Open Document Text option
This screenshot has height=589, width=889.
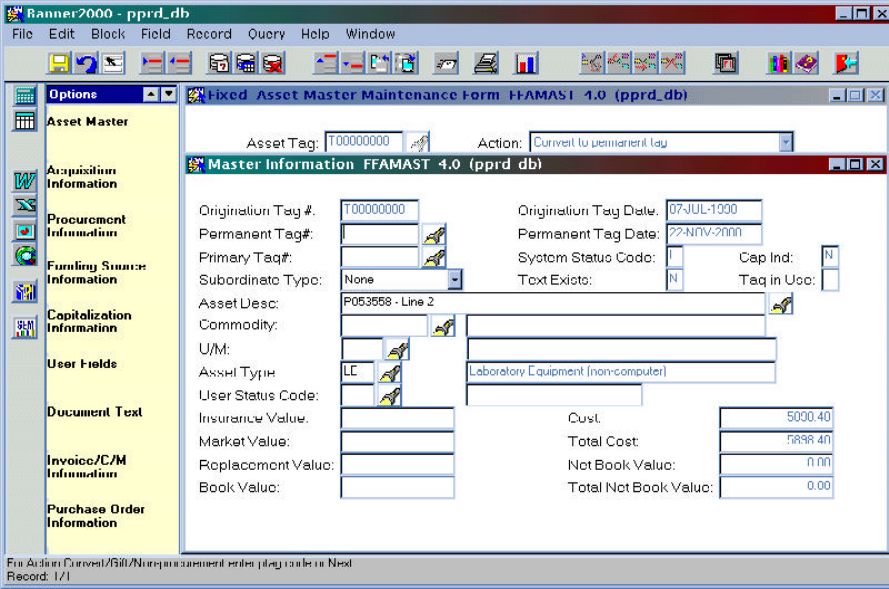tap(94, 412)
